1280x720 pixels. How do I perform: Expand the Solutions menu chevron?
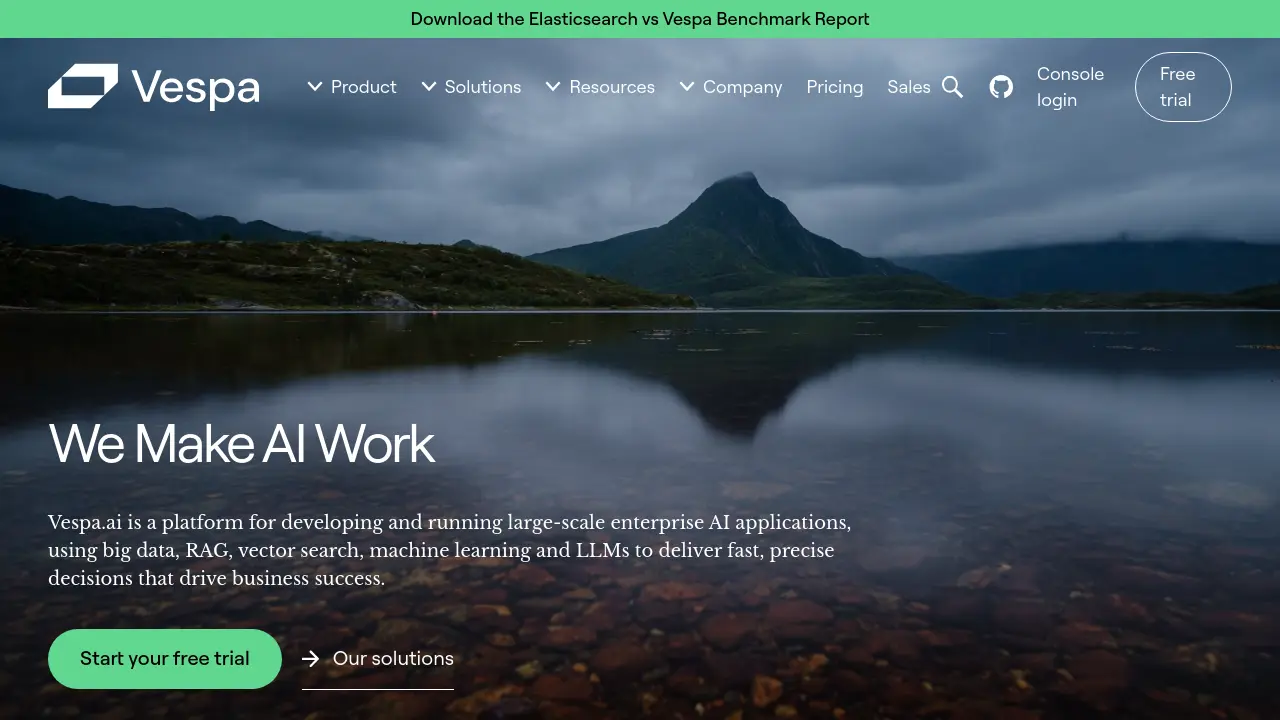(429, 87)
